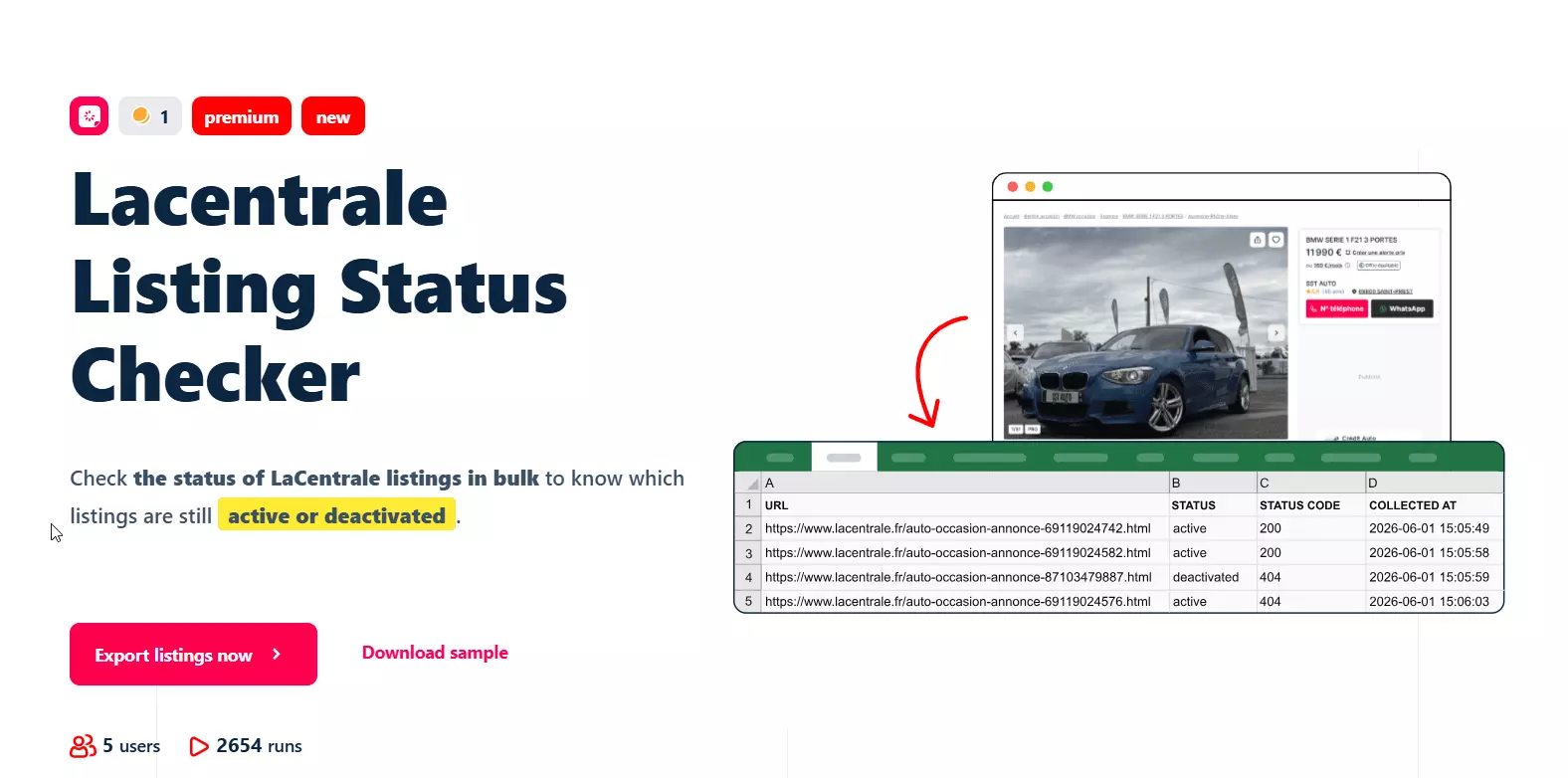Click the STATUS CODE header cell
Viewport: 1568px width, 778px height.
[x=1310, y=505]
